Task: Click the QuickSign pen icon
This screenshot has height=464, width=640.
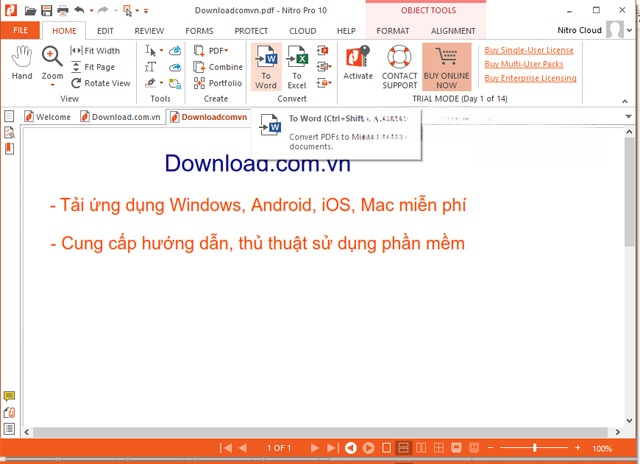Action: coord(151,83)
